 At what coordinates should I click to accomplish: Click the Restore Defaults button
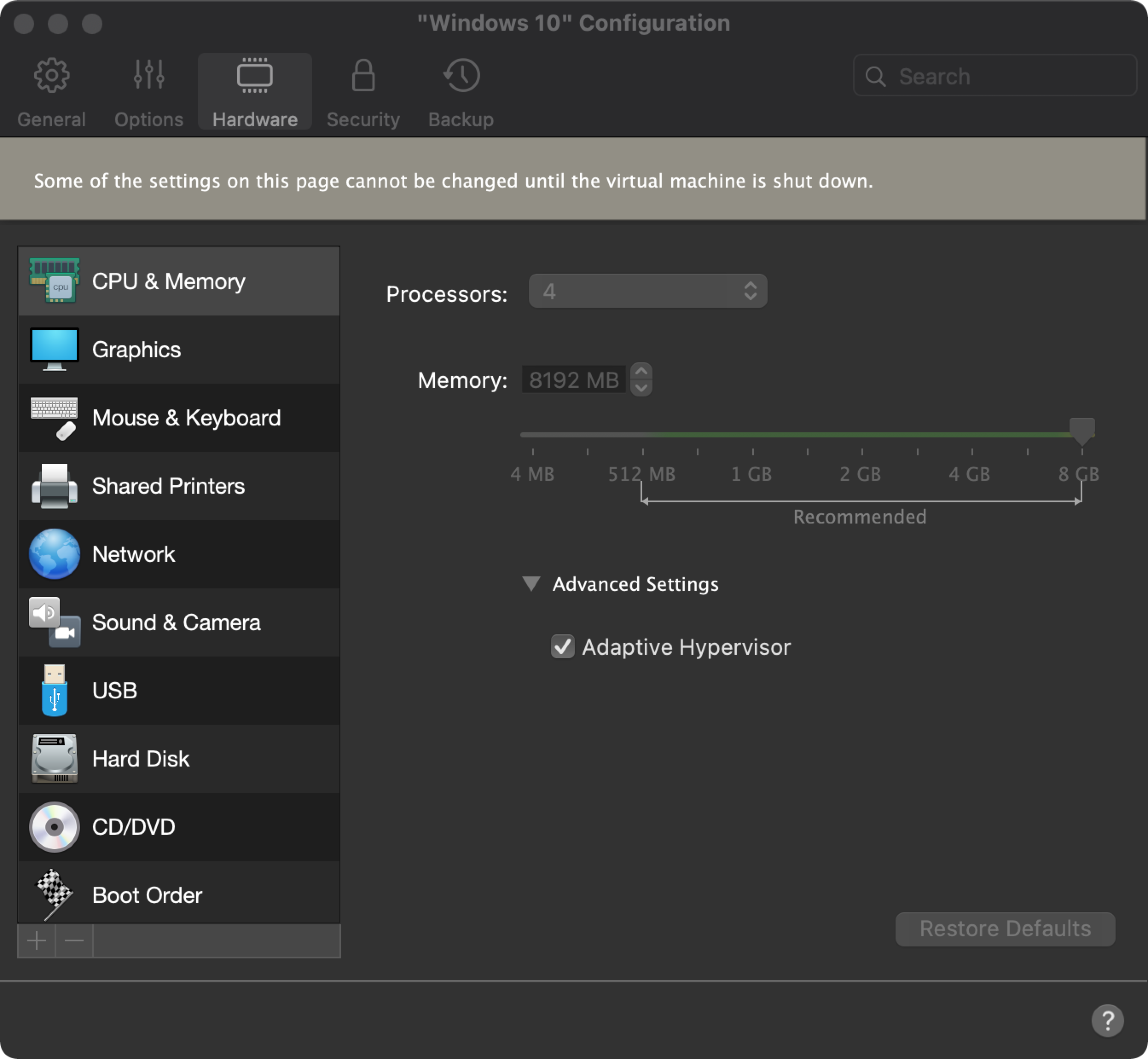1005,929
